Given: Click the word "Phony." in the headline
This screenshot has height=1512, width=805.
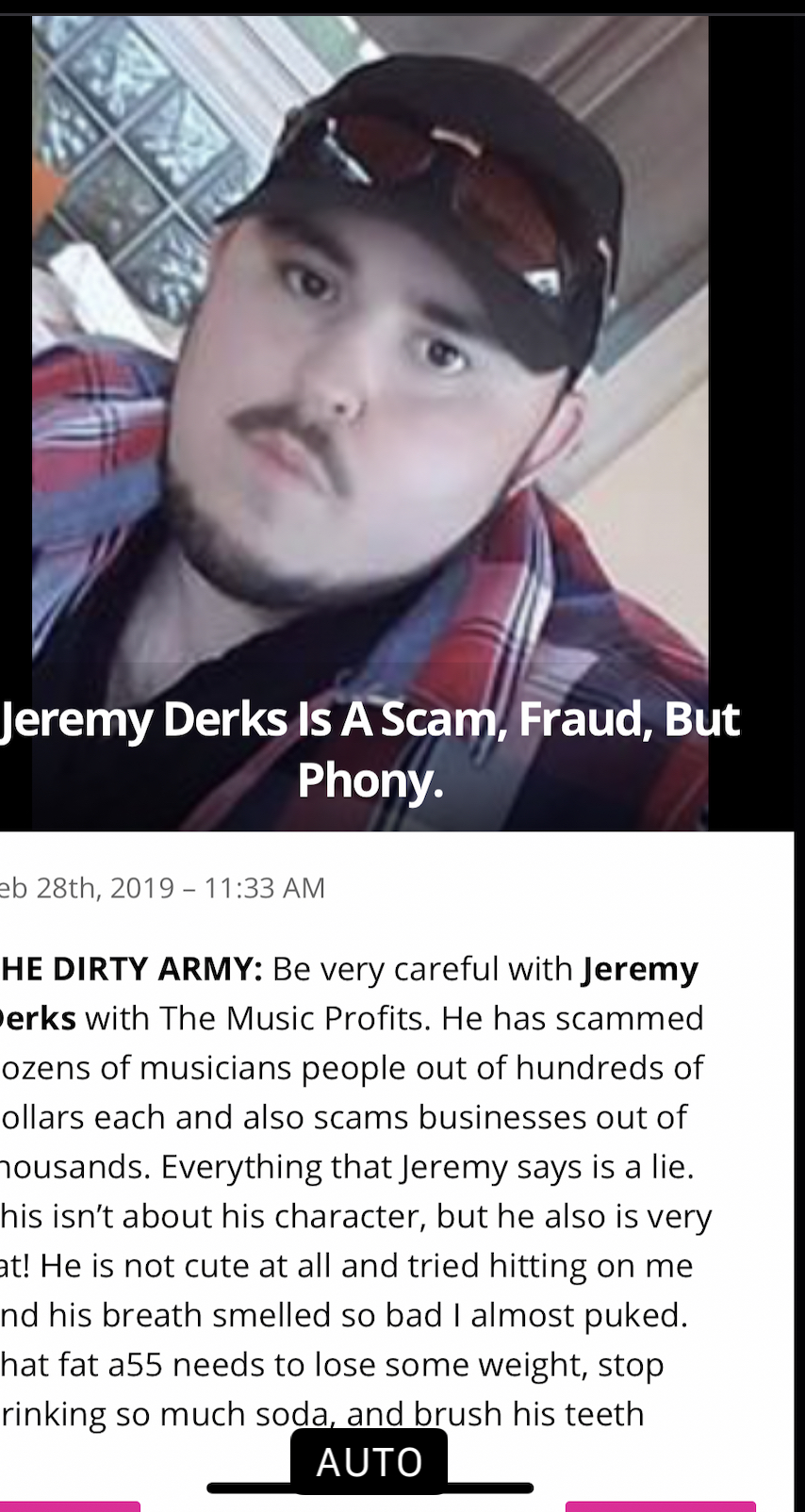Looking at the screenshot, I should click(370, 780).
